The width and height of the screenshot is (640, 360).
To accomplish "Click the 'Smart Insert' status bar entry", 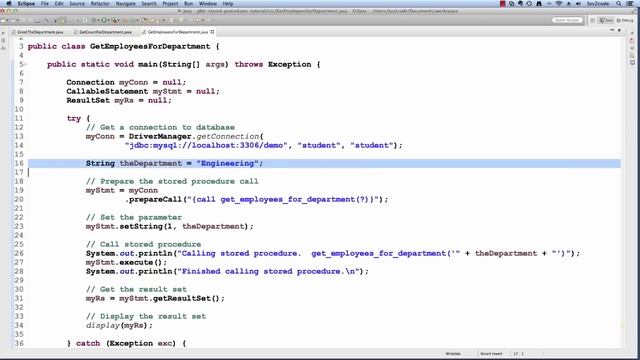I will coord(491,354).
